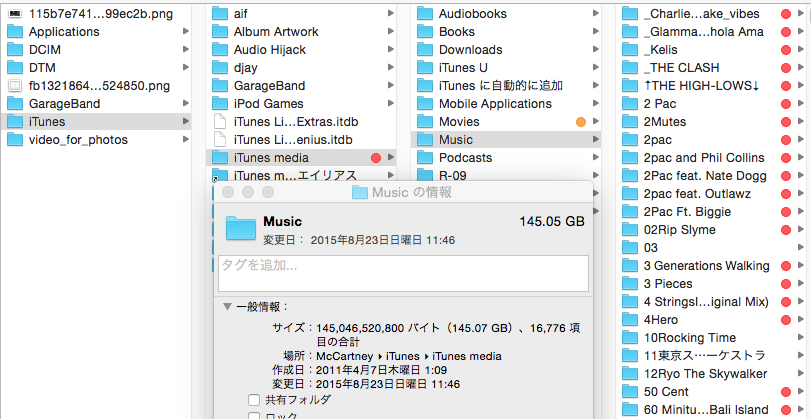Select the 3 Generations Walking folder
The image size is (811, 419).
[713, 266]
